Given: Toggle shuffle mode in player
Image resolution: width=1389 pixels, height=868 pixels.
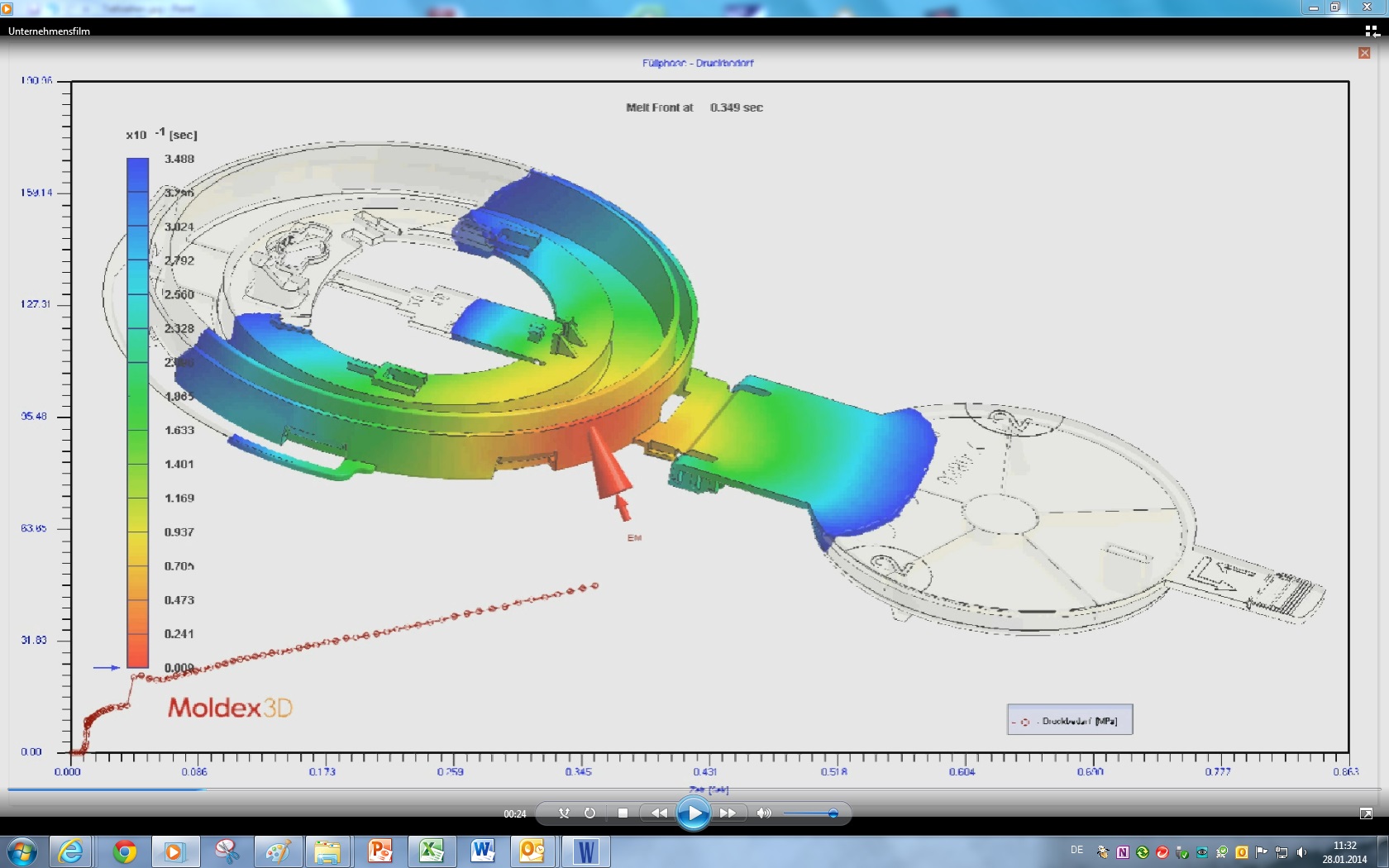Looking at the screenshot, I should [x=564, y=813].
